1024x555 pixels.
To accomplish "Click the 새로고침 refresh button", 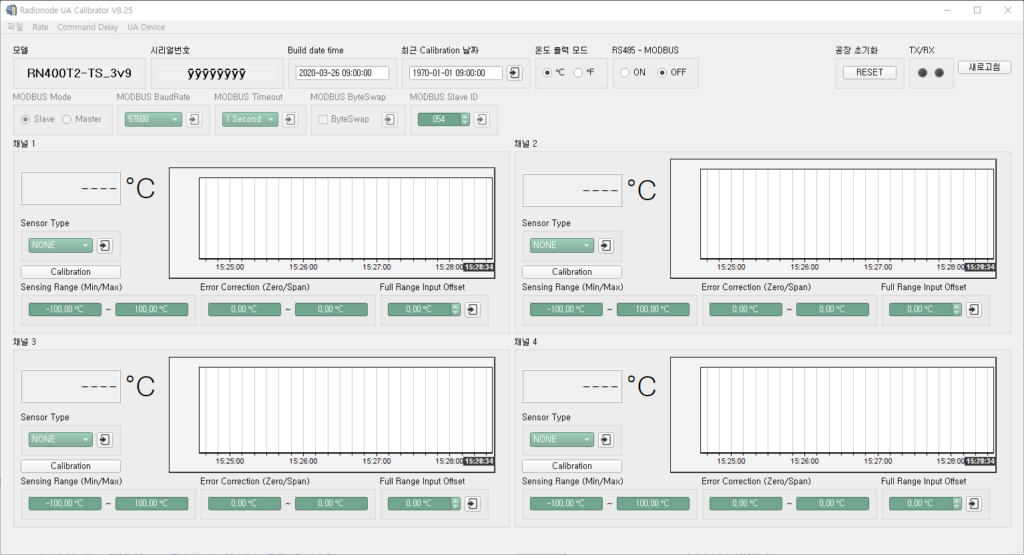I will tap(984, 67).
